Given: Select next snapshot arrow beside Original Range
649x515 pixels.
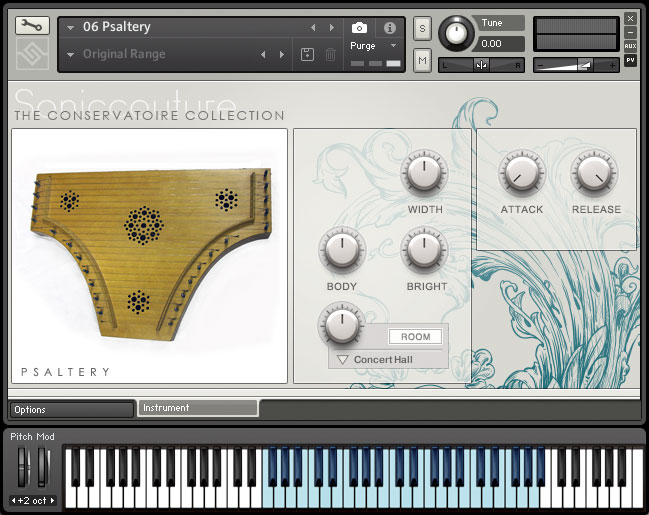Looking at the screenshot, I should pos(282,54).
